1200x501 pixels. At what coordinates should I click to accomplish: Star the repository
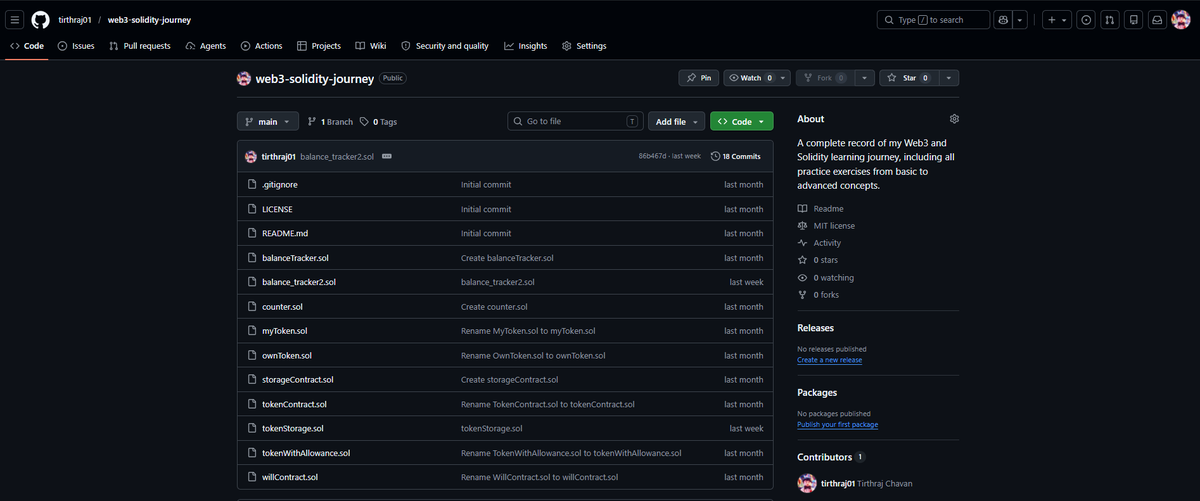pyautogui.click(x=908, y=78)
